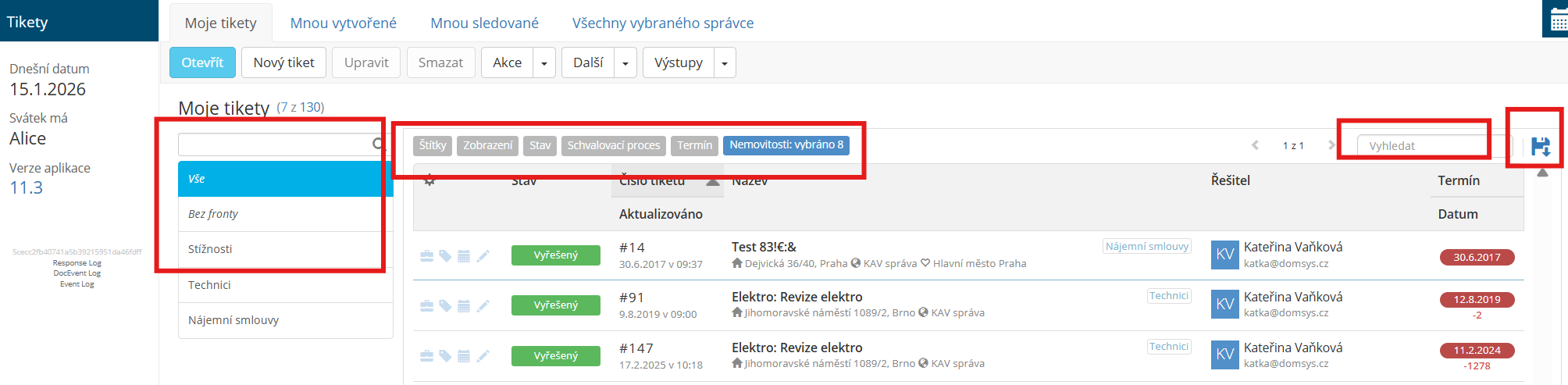
Task: Open the calendar icon in top-right corner
Action: (x=1558, y=20)
